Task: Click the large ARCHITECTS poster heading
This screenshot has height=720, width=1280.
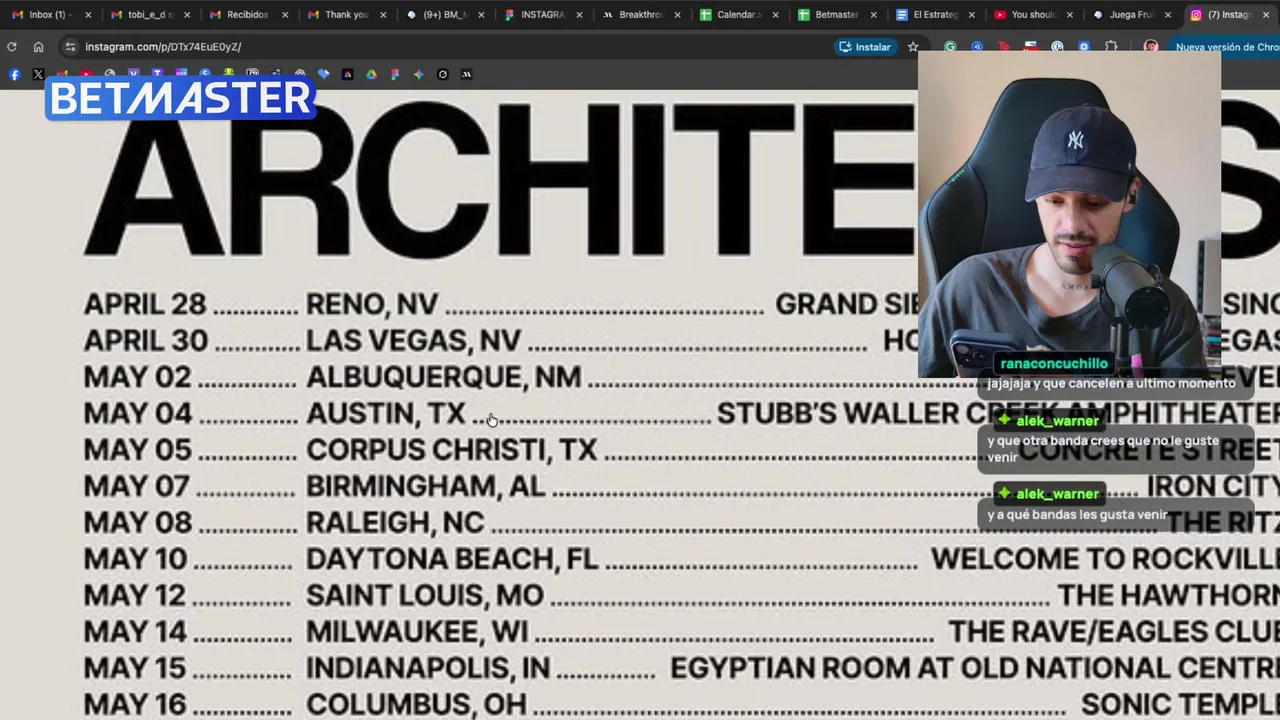Action: [500, 178]
